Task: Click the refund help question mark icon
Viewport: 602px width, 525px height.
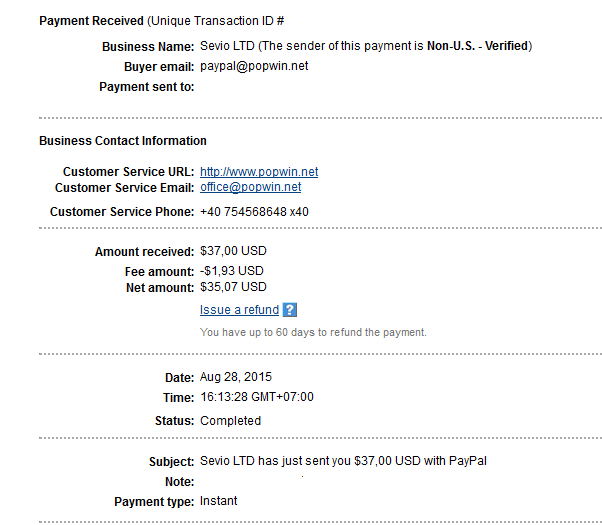Action: coord(289,310)
